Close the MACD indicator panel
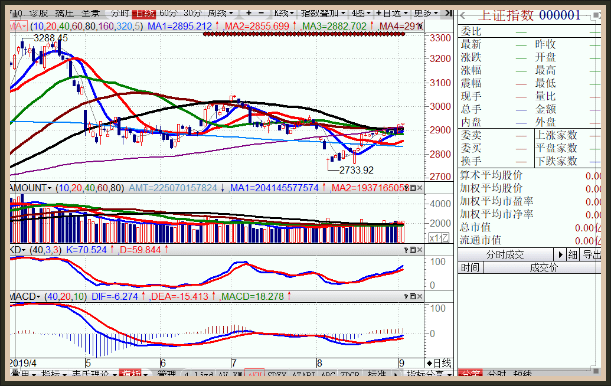 (x=420, y=297)
